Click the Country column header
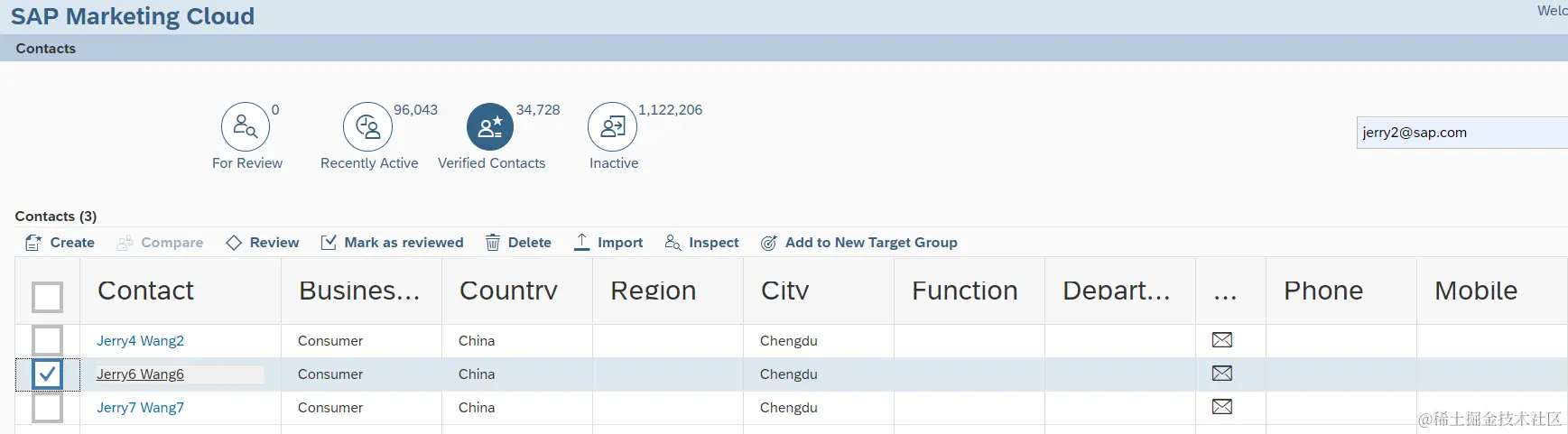The height and width of the screenshot is (434, 1568). tap(517, 291)
